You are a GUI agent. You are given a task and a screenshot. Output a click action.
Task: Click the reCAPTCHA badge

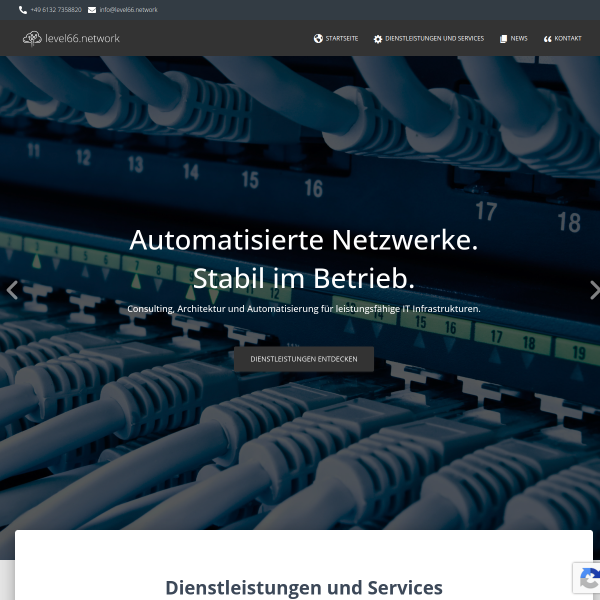point(587,579)
